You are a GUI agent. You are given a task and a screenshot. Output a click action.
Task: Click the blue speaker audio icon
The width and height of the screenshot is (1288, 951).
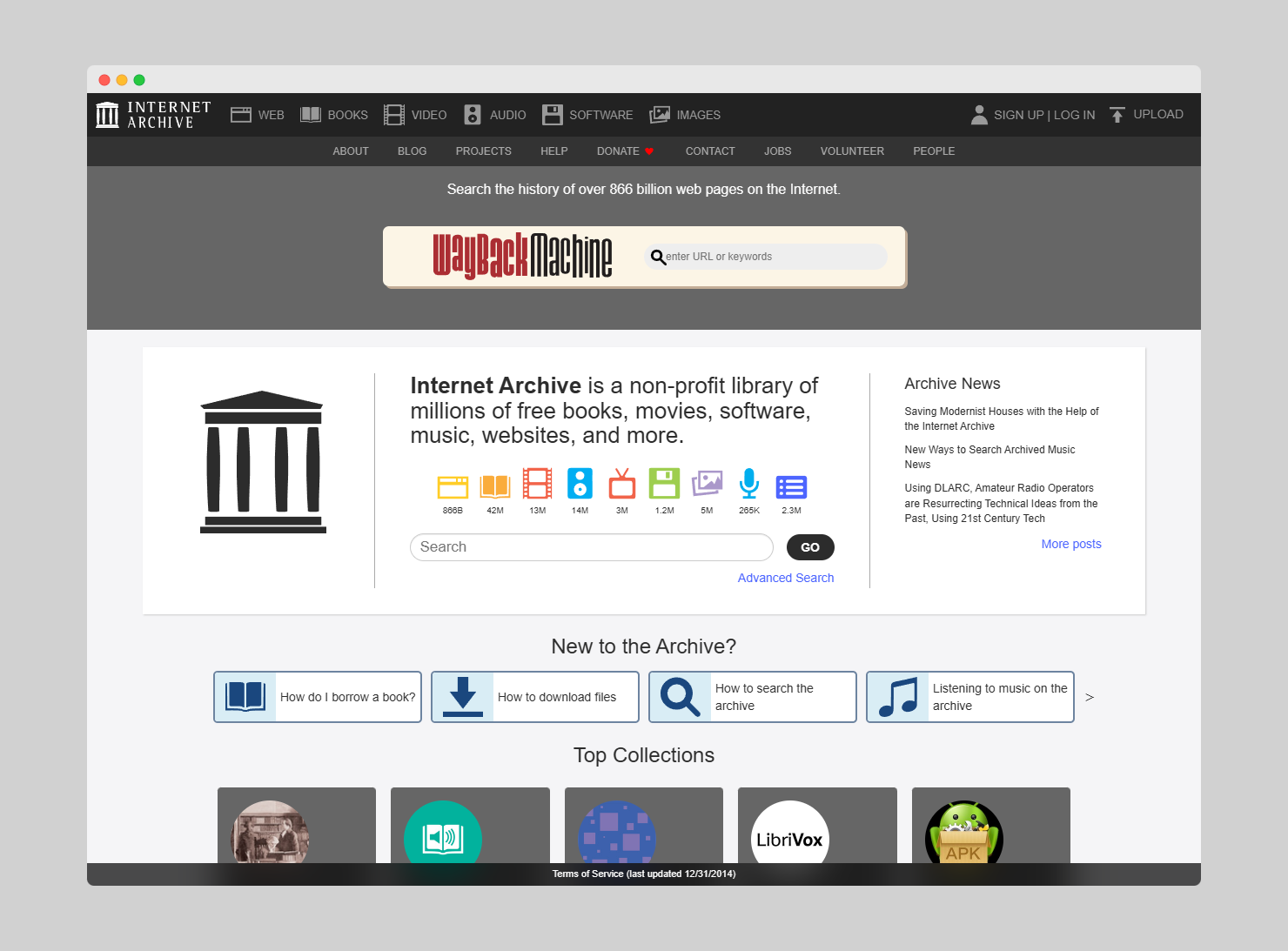pyautogui.click(x=580, y=484)
